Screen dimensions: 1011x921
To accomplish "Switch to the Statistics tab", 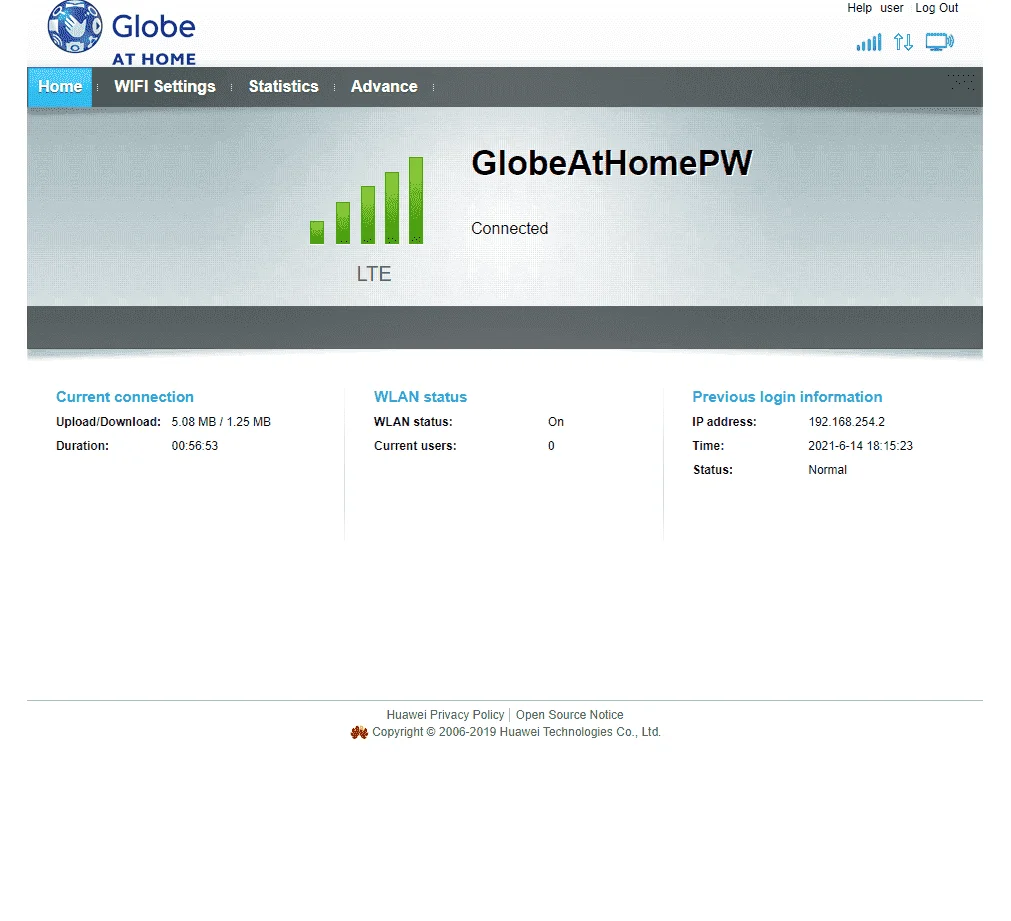I will click(284, 86).
